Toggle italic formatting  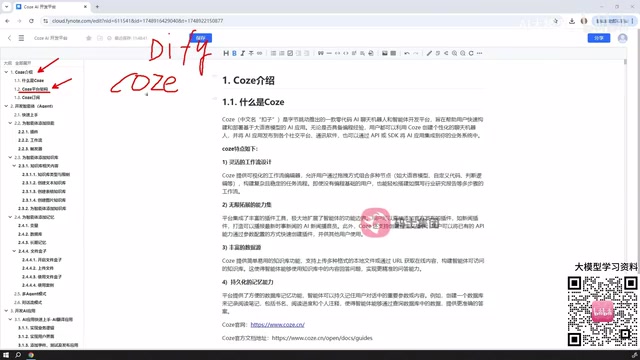(x=242, y=53)
